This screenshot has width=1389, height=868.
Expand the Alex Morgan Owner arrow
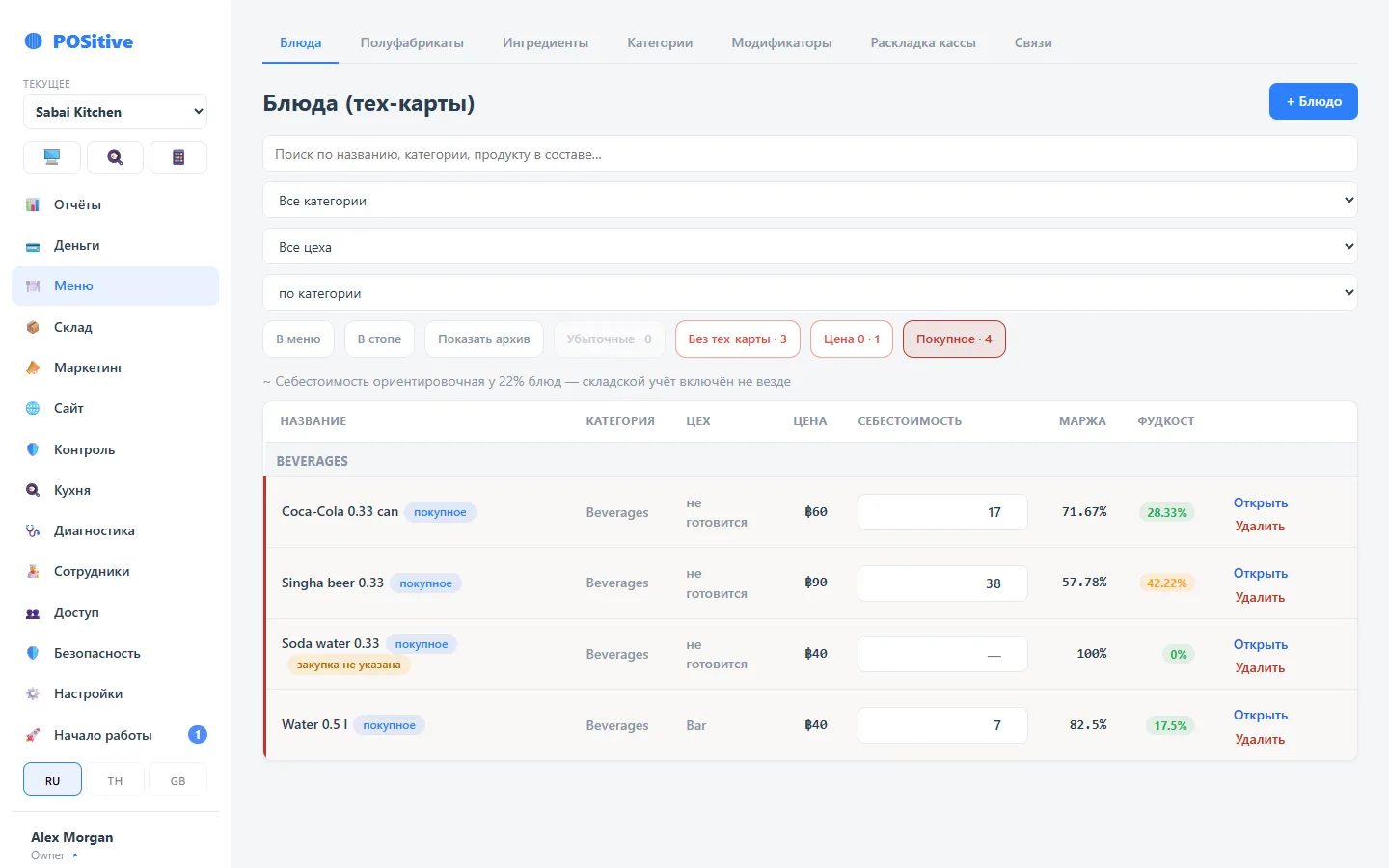tap(75, 855)
